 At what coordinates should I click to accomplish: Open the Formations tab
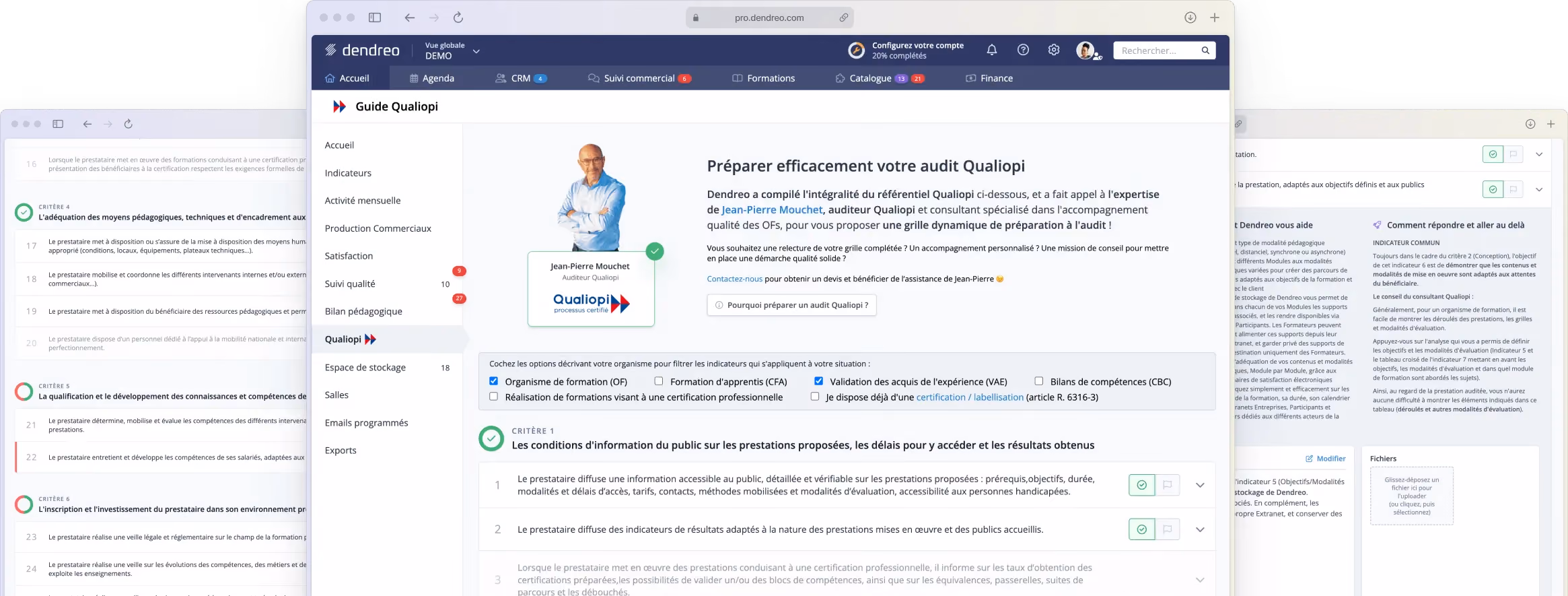click(x=764, y=78)
